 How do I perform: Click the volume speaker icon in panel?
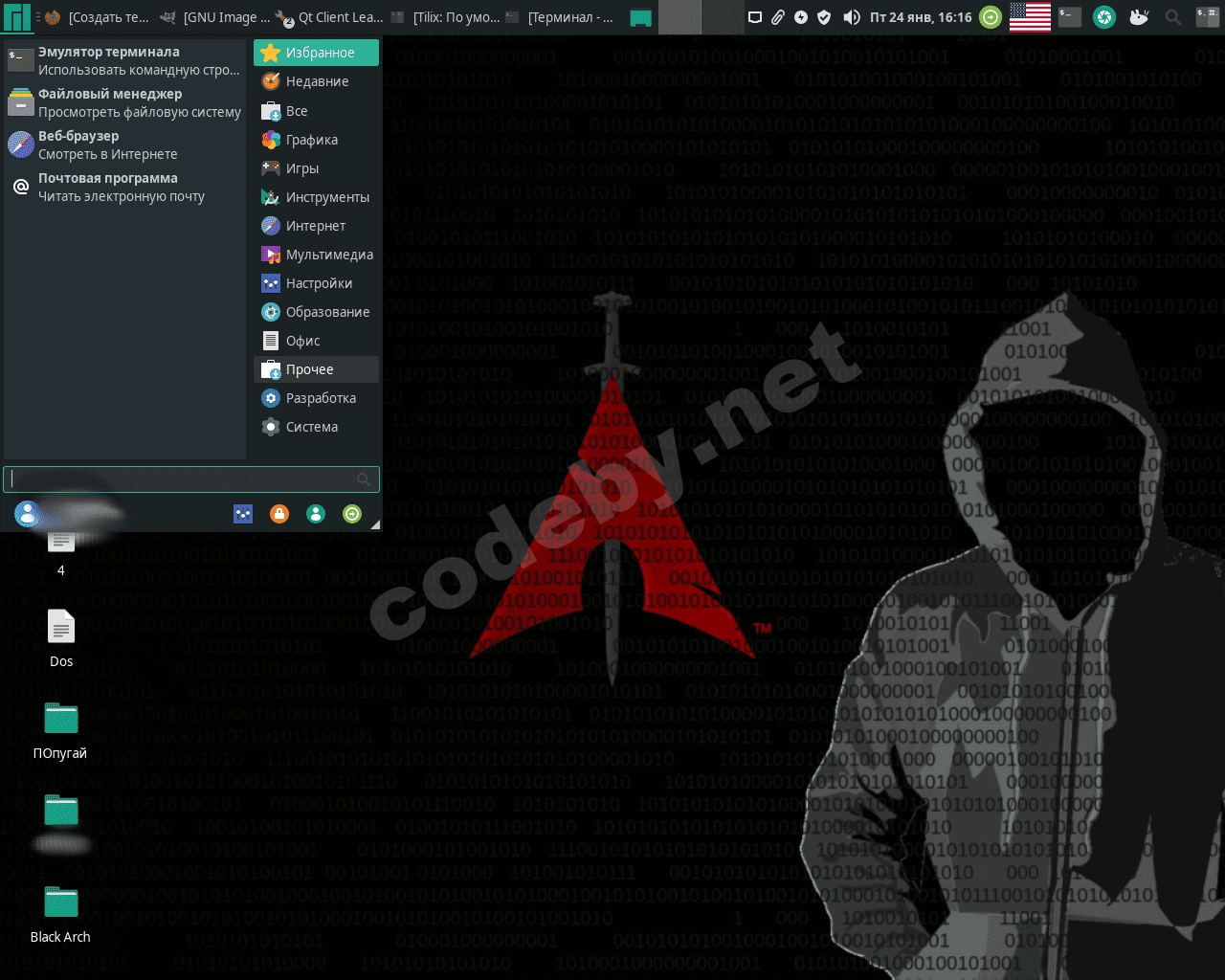[x=851, y=17]
